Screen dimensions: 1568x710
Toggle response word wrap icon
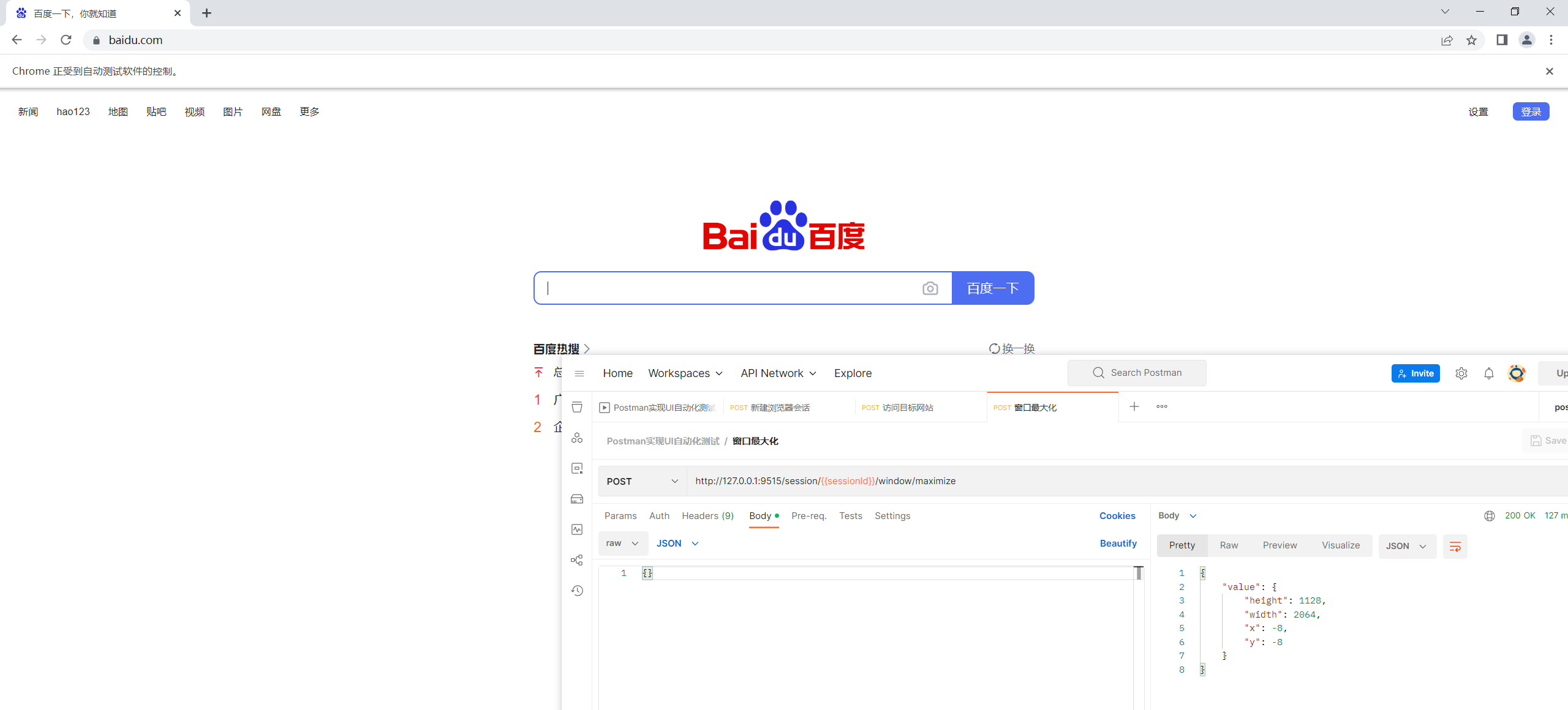click(1455, 547)
